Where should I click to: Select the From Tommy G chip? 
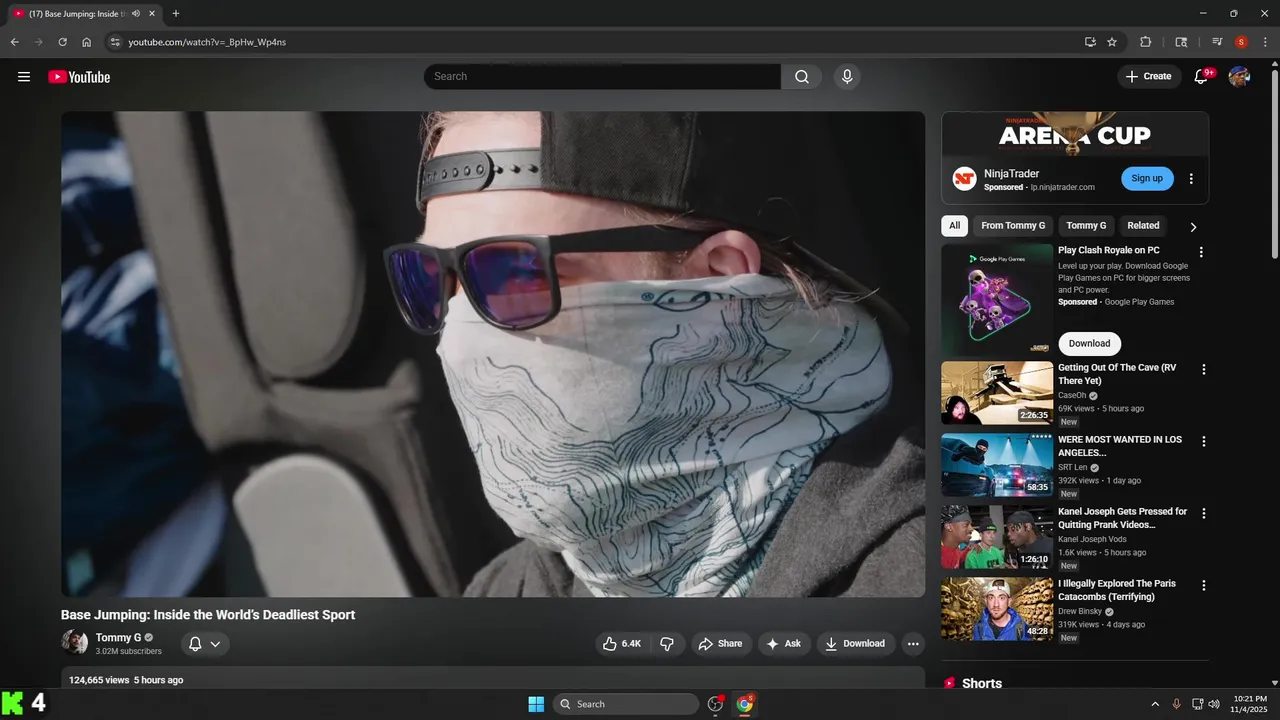[1013, 226]
